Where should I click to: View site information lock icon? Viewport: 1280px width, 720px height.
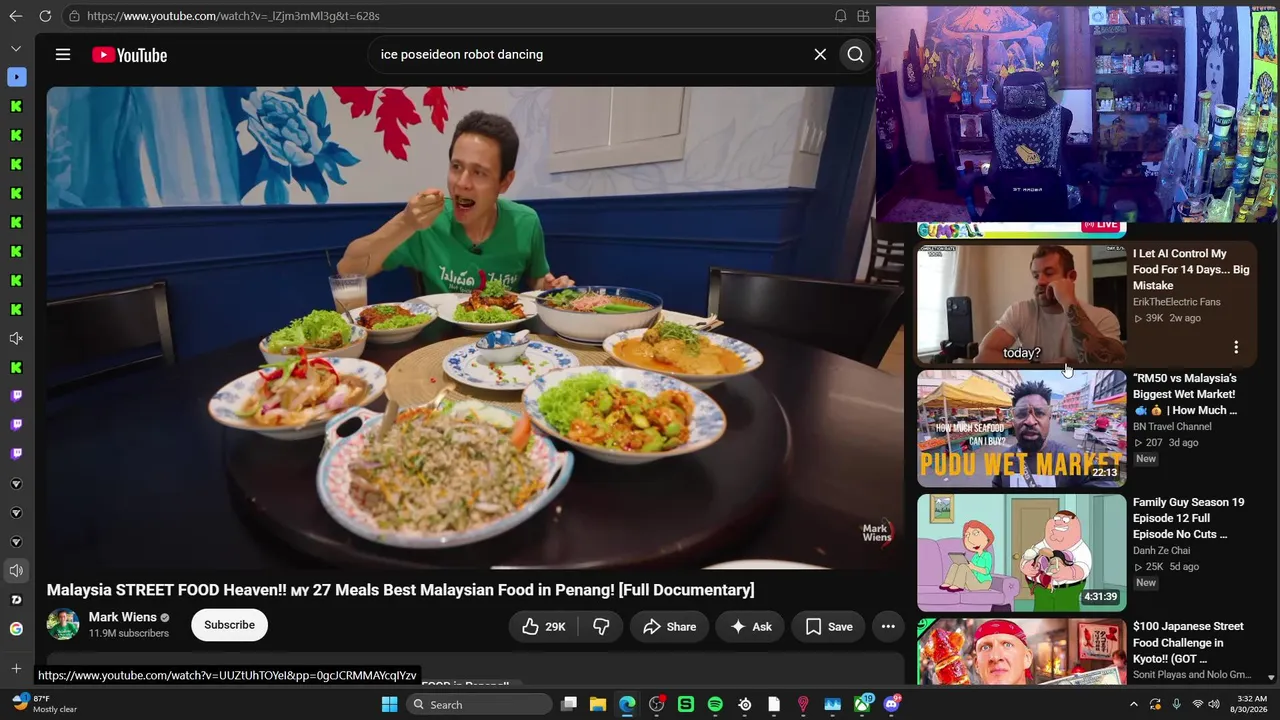coord(74,16)
